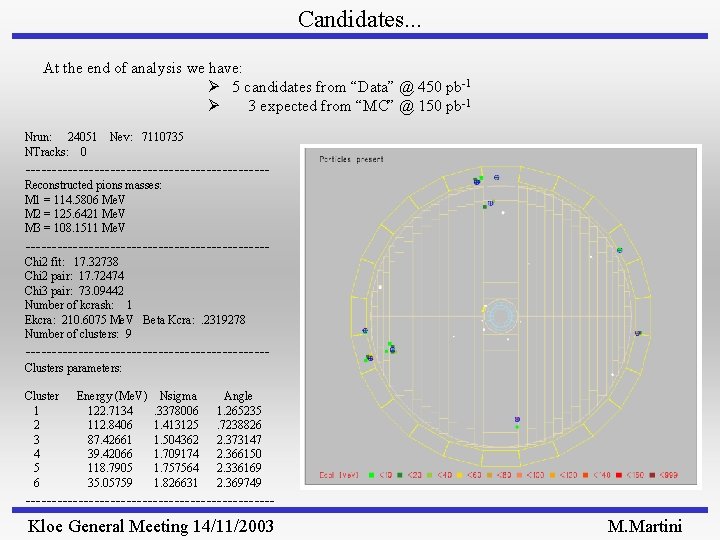Click the Angle value 2.373147
720x540 pixels.
[239, 439]
